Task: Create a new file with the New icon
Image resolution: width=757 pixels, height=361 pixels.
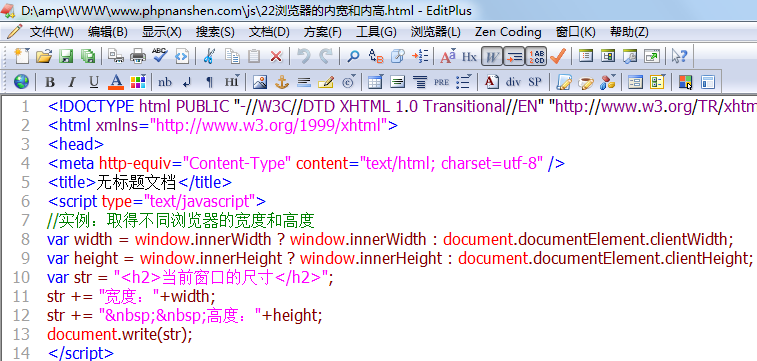Action: coord(21,56)
